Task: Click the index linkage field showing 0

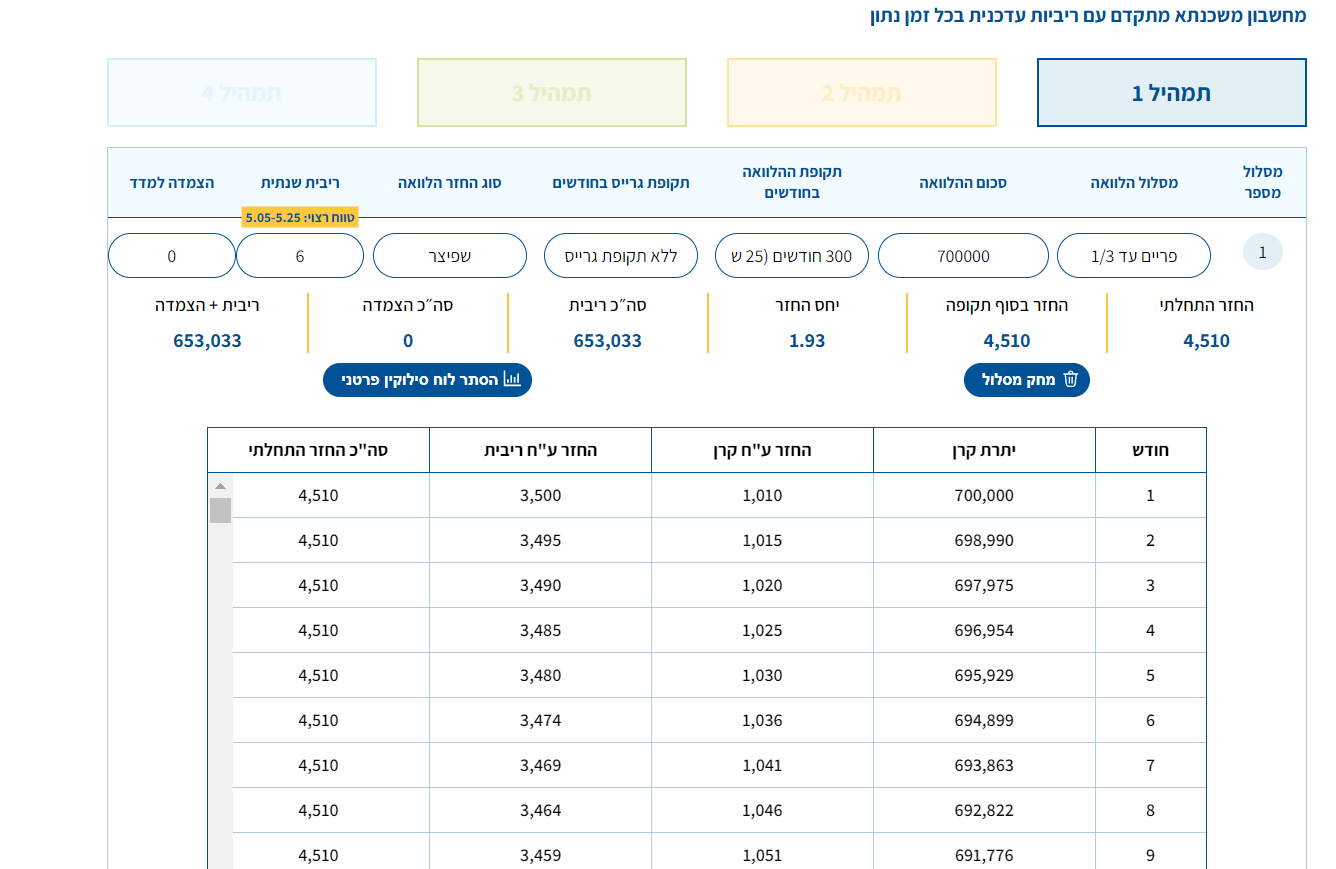Action: pos(171,256)
